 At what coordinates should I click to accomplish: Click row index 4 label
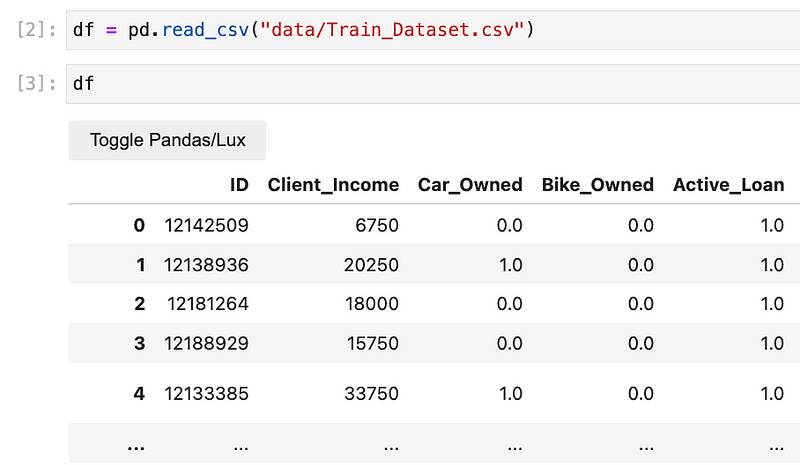click(x=139, y=394)
